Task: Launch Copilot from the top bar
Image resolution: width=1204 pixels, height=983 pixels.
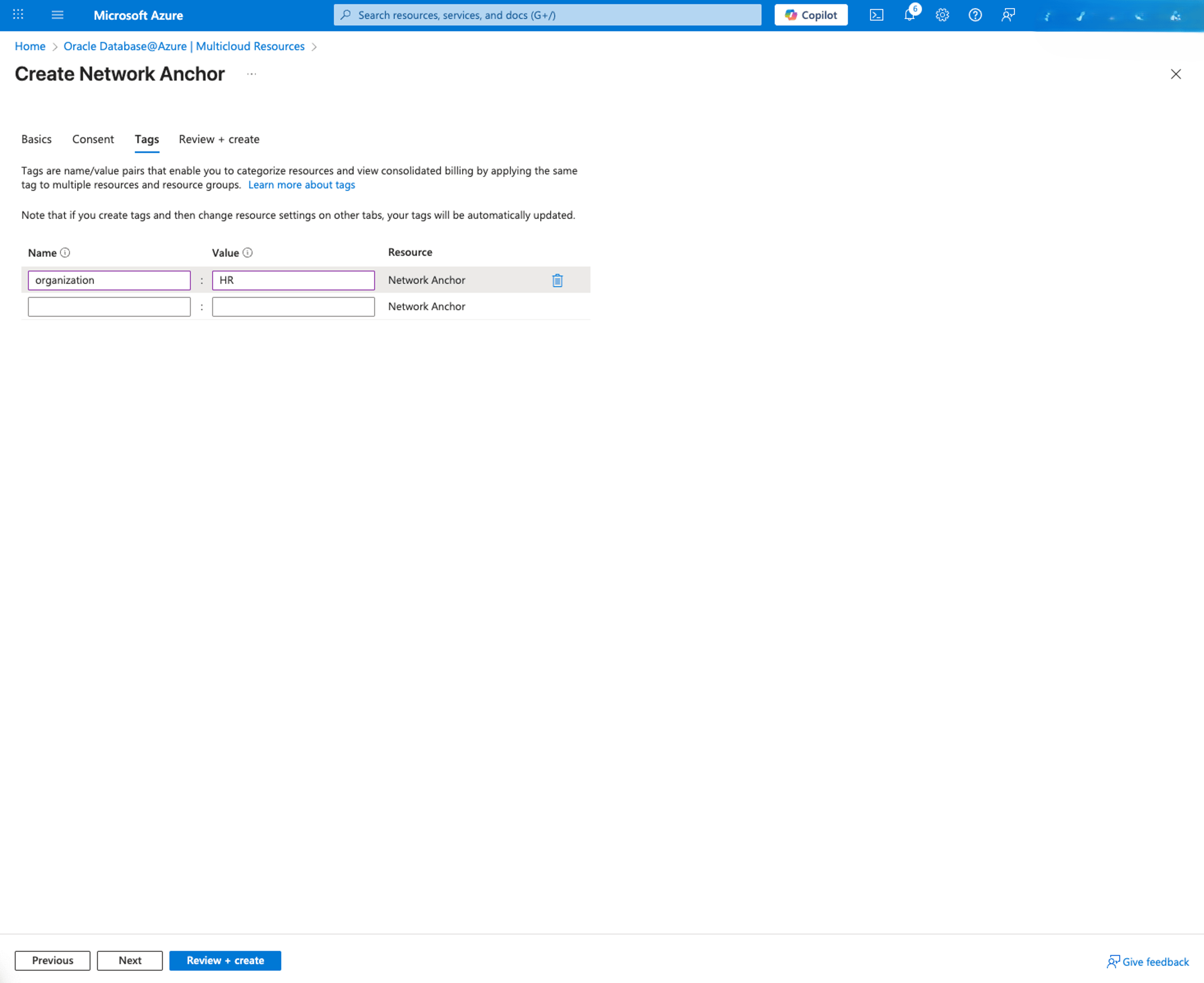Action: pos(810,15)
